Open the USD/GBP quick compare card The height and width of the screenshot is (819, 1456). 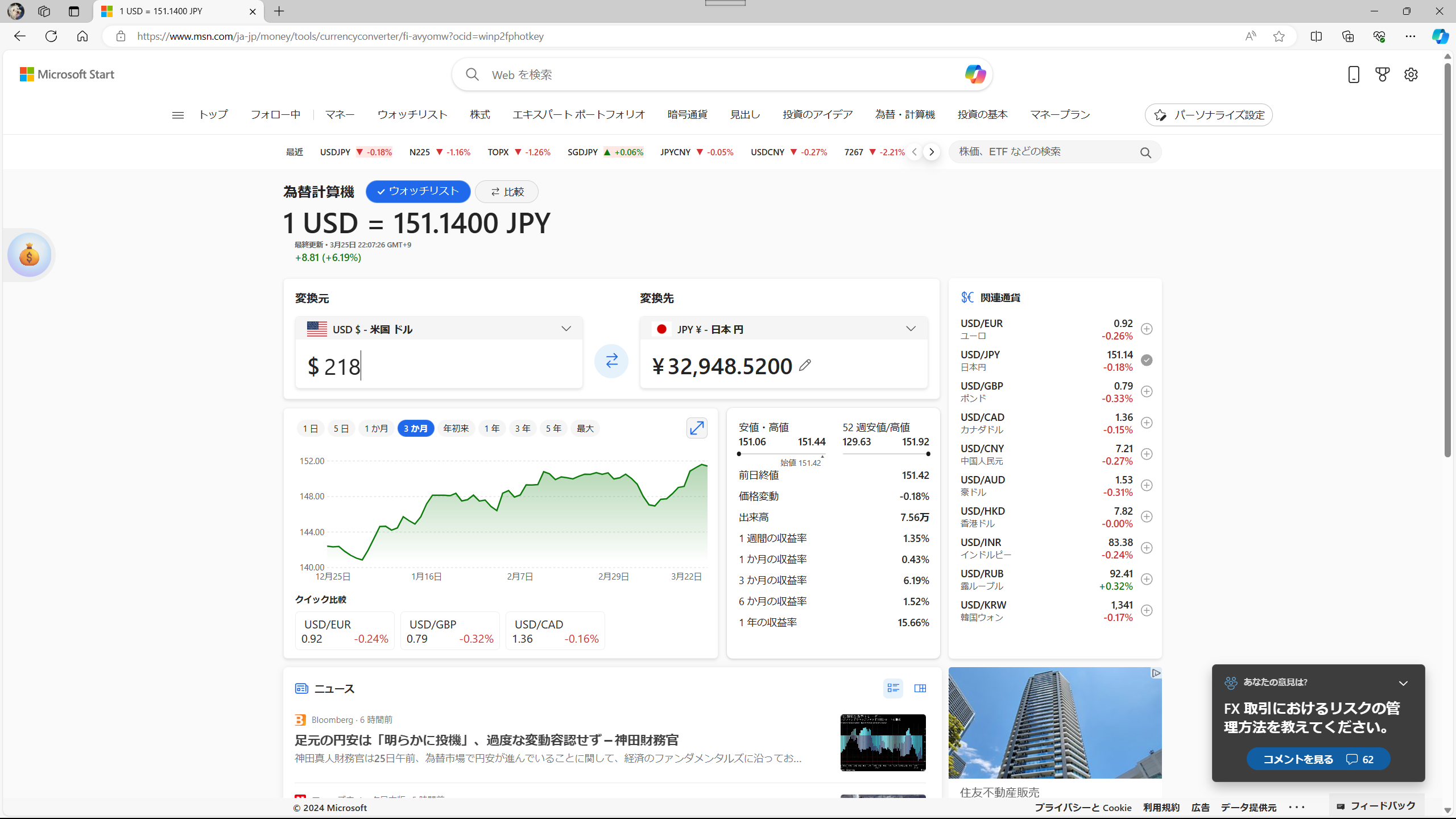coord(450,631)
